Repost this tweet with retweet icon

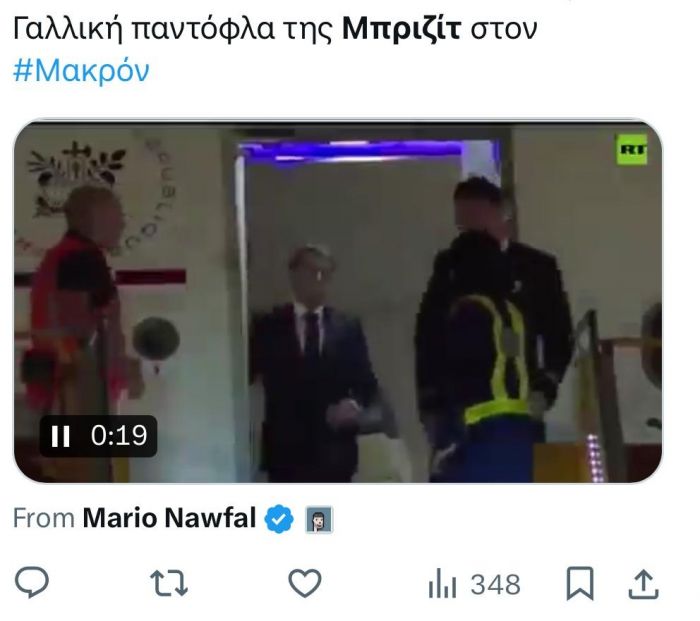pos(169,583)
